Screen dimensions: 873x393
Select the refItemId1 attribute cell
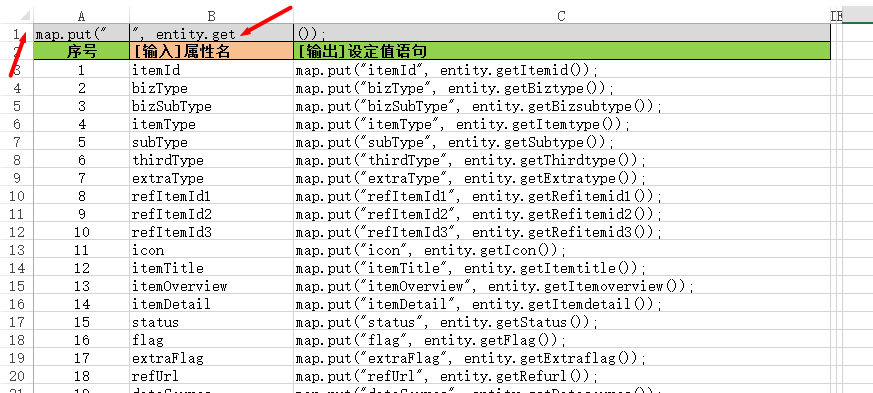point(212,196)
